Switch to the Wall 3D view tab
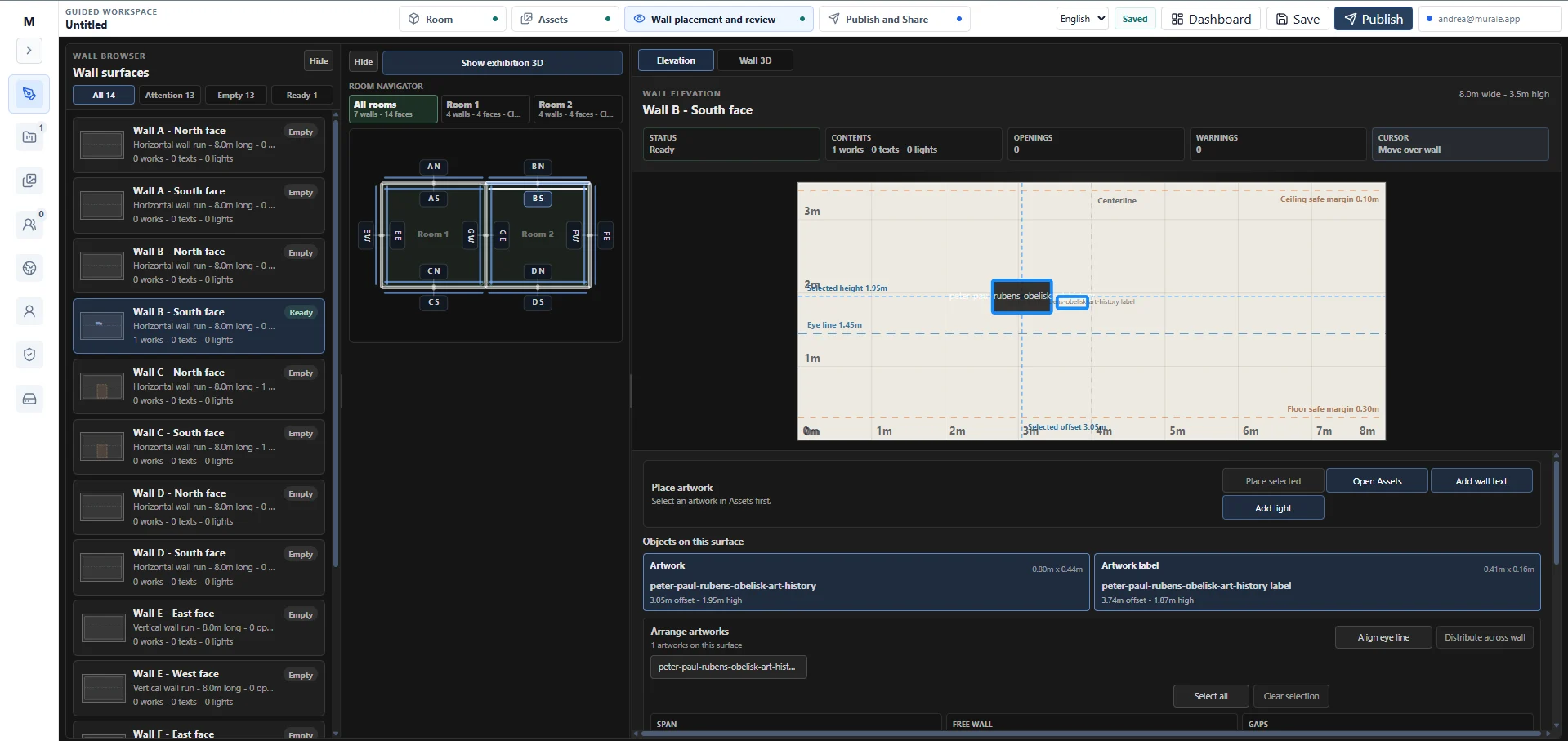The image size is (1568, 741). click(755, 60)
